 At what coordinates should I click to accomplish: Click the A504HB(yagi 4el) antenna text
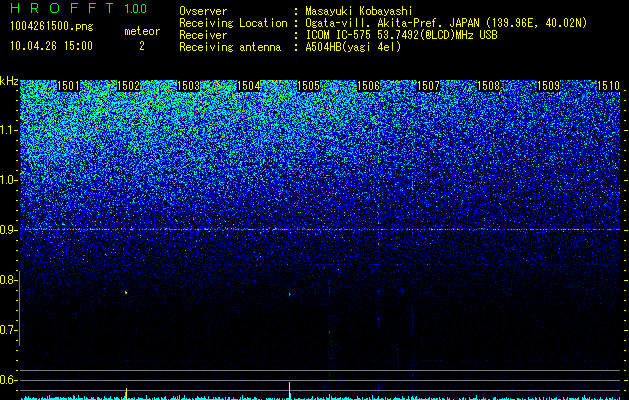tap(353, 47)
